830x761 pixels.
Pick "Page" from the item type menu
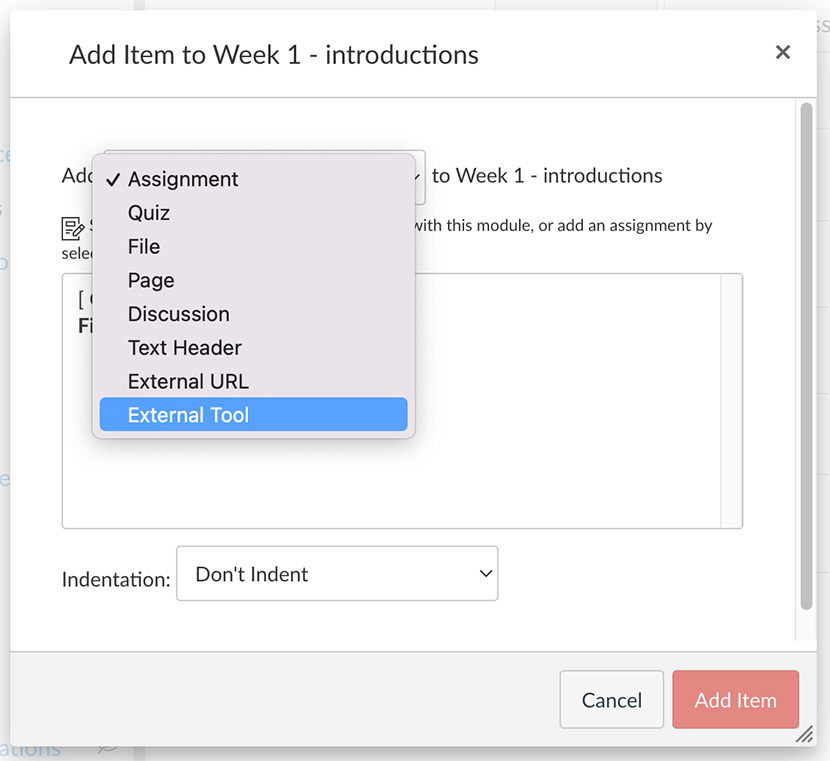[x=150, y=280]
